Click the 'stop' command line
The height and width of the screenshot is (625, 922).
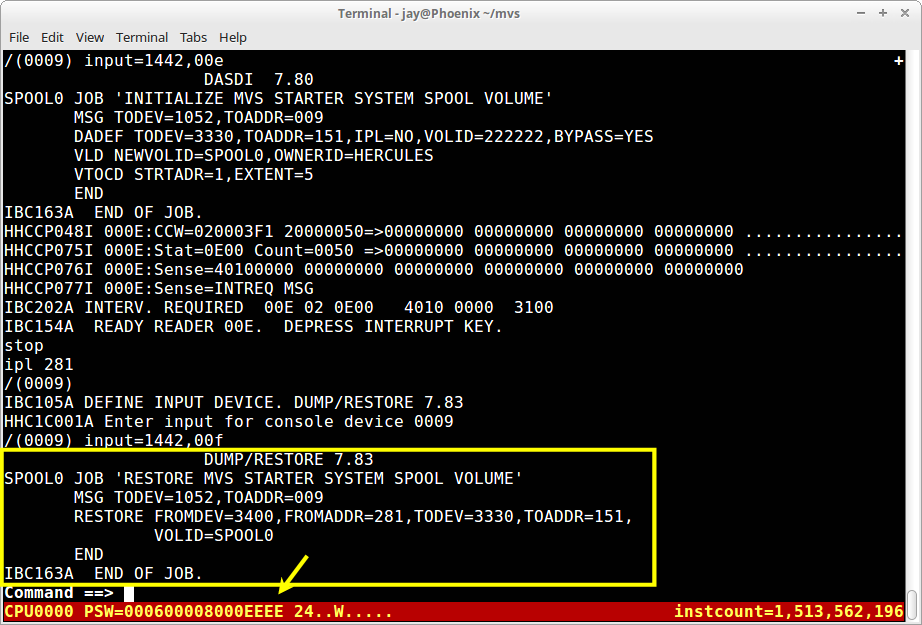[x=24, y=346]
